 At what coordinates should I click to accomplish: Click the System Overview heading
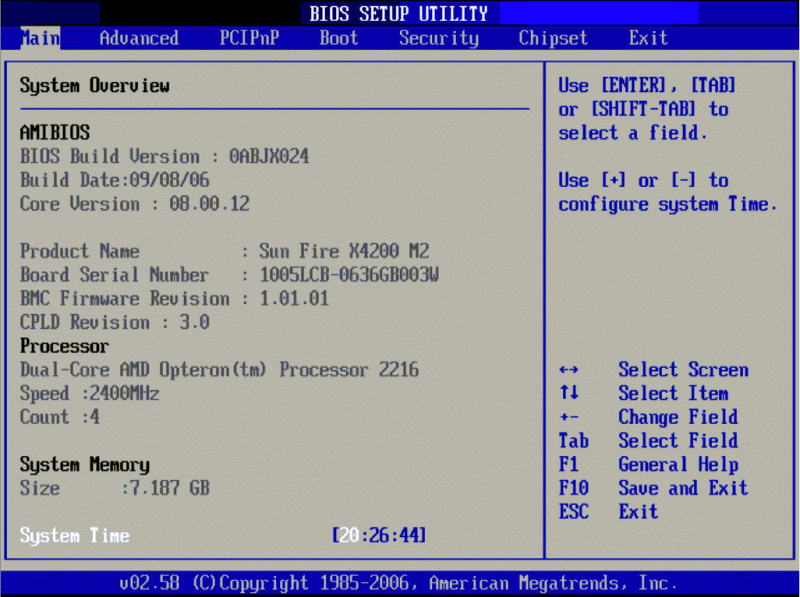(94, 86)
